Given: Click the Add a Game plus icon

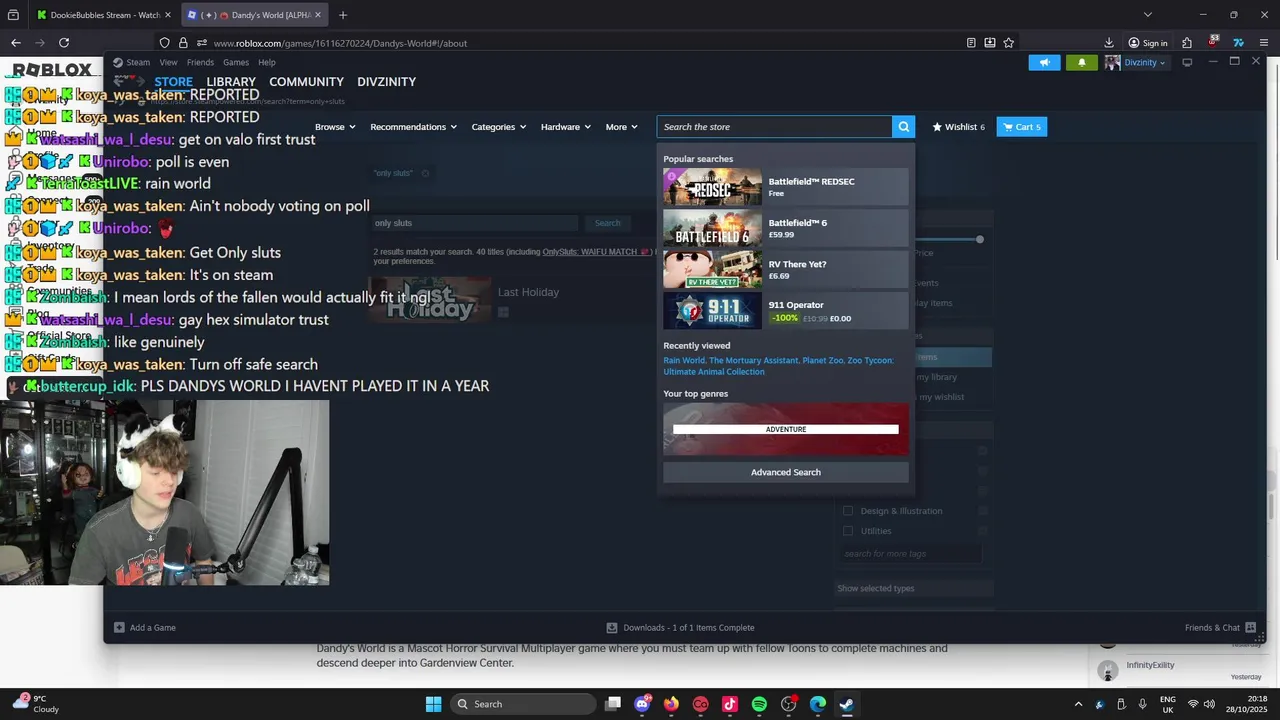Looking at the screenshot, I should 119,628.
